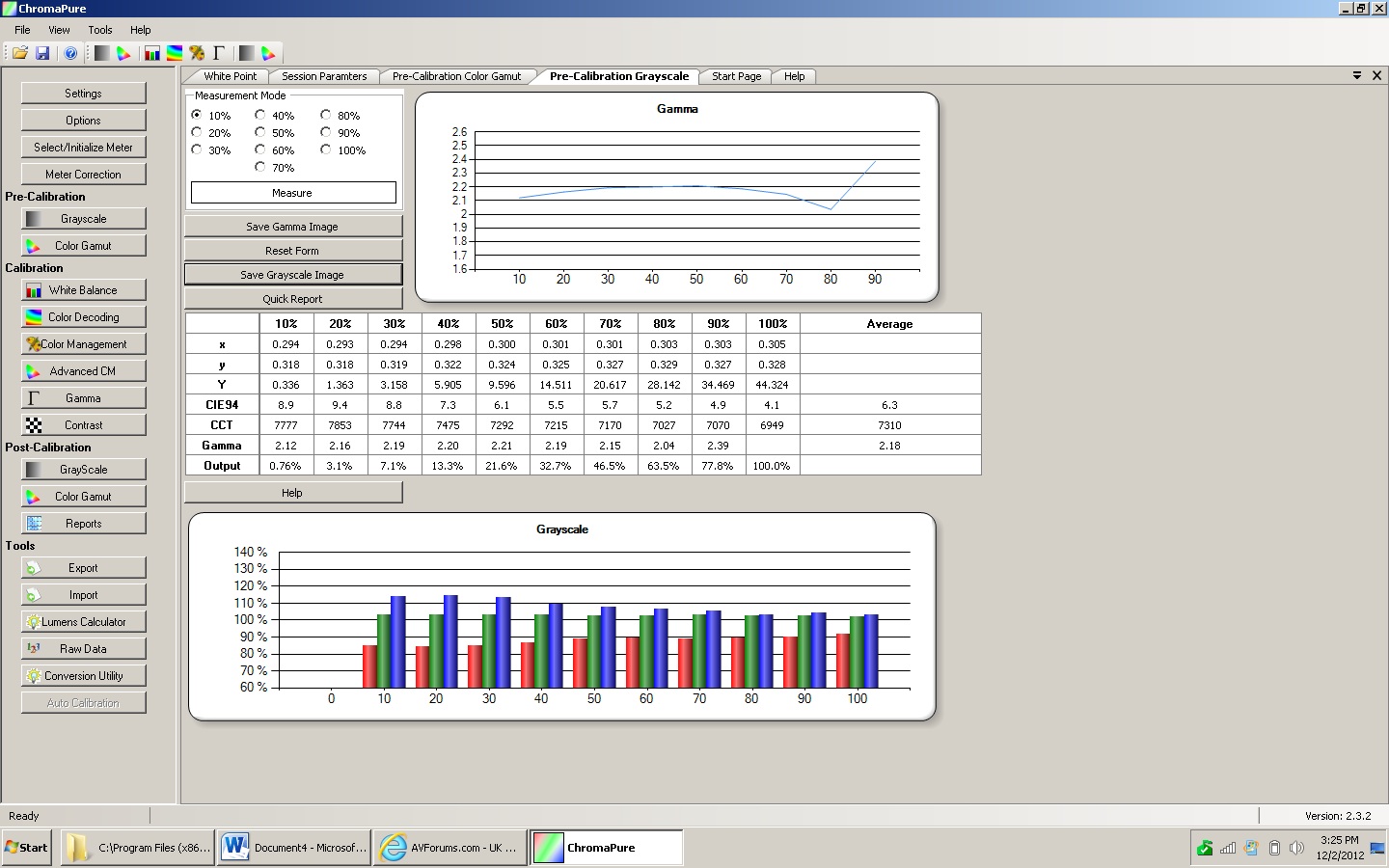Select the 50% measurement radio button
The width and height of the screenshot is (1389, 868).
tap(260, 132)
